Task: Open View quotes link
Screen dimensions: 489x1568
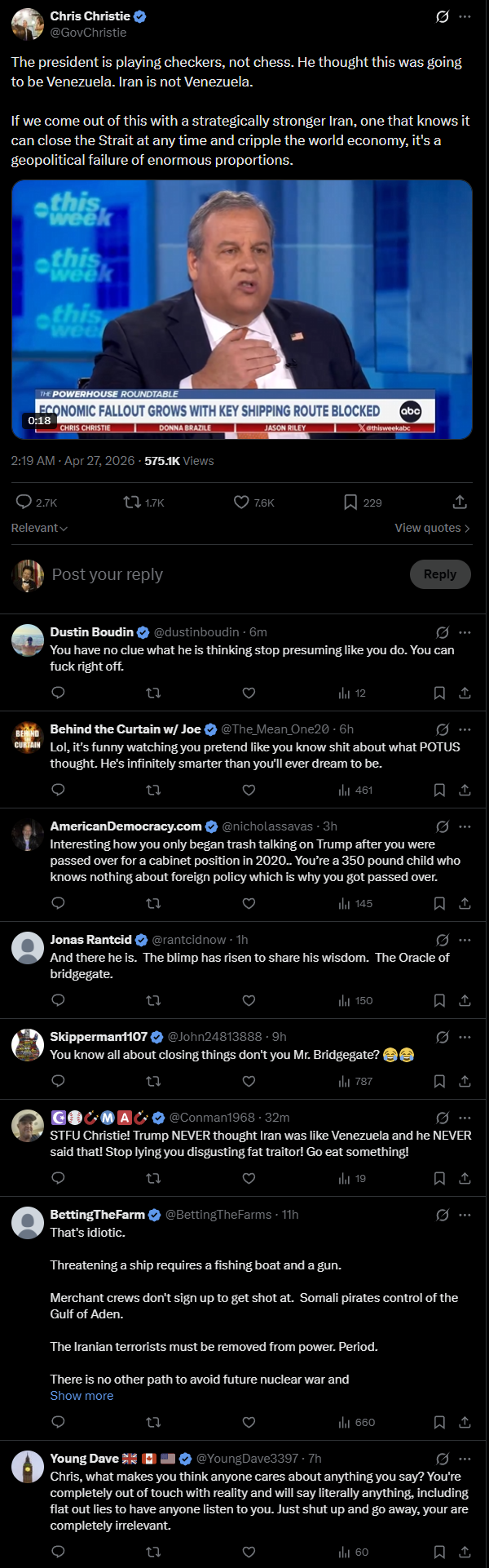Action: (x=432, y=528)
